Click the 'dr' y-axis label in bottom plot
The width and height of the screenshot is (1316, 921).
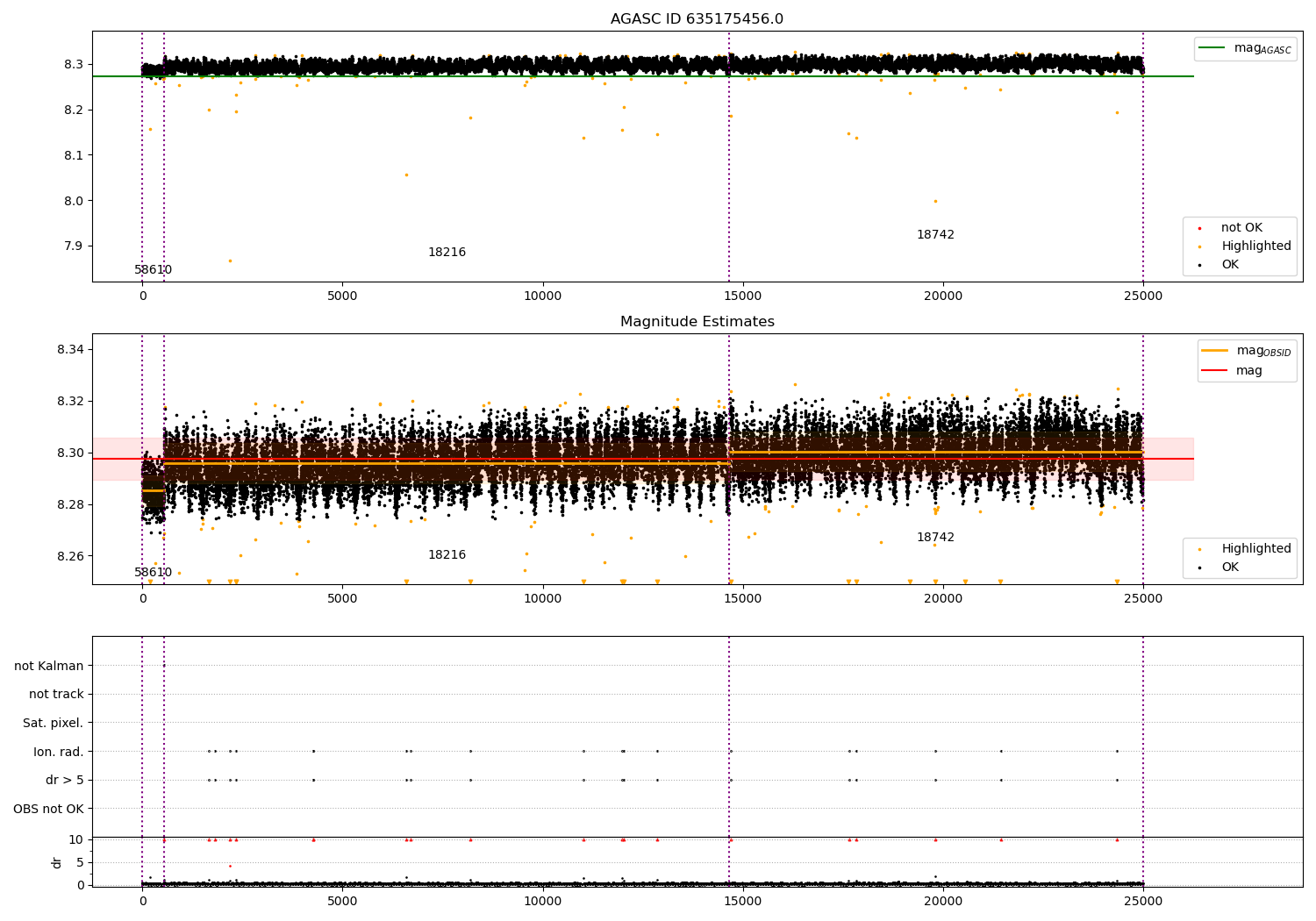pos(56,863)
